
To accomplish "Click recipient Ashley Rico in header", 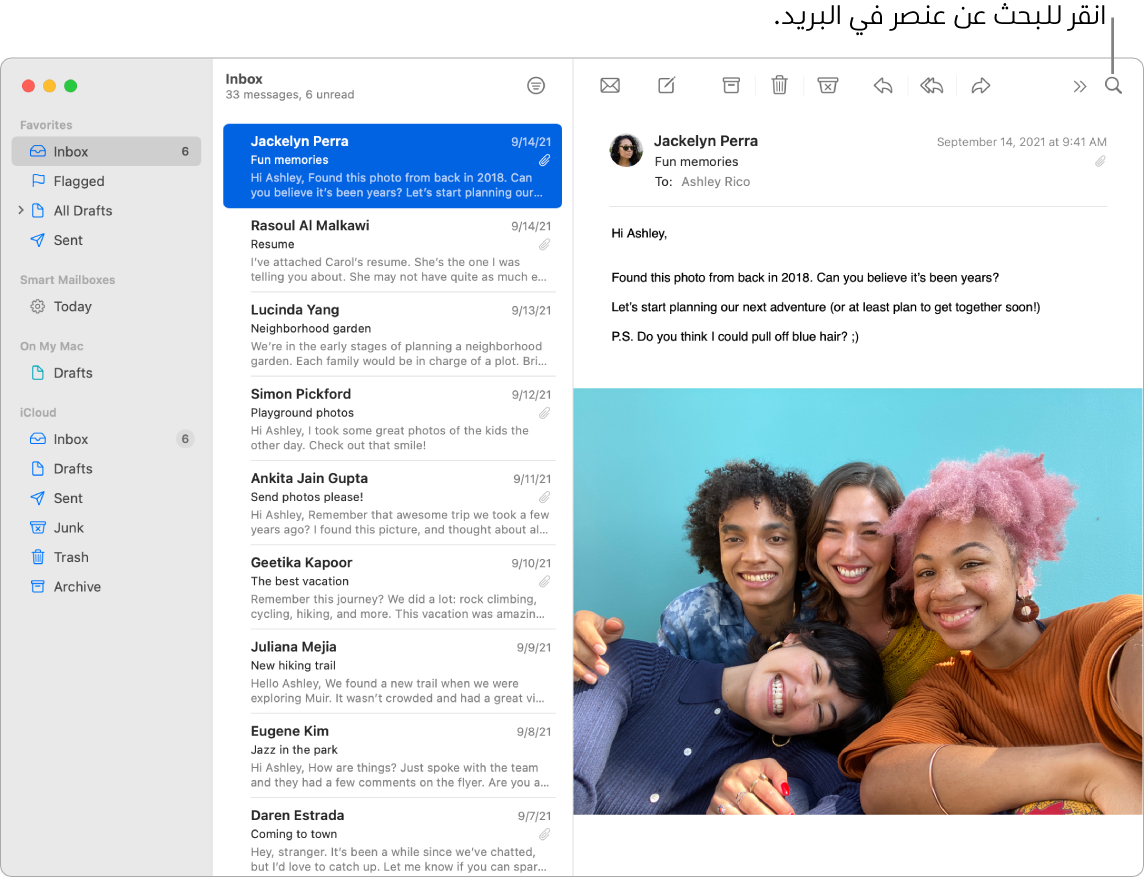I will click(715, 182).
